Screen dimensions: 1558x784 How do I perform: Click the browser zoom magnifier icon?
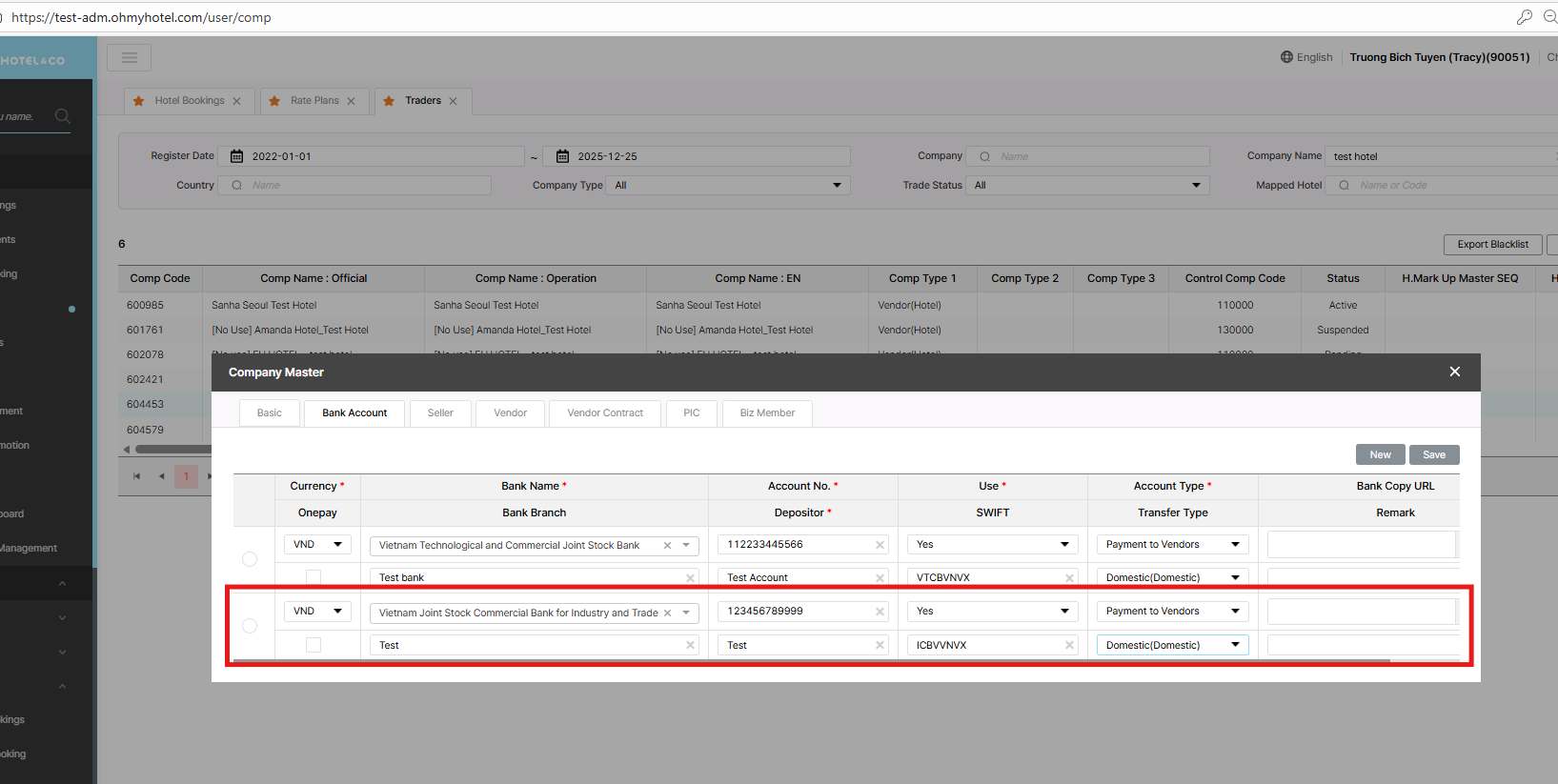point(1549,17)
